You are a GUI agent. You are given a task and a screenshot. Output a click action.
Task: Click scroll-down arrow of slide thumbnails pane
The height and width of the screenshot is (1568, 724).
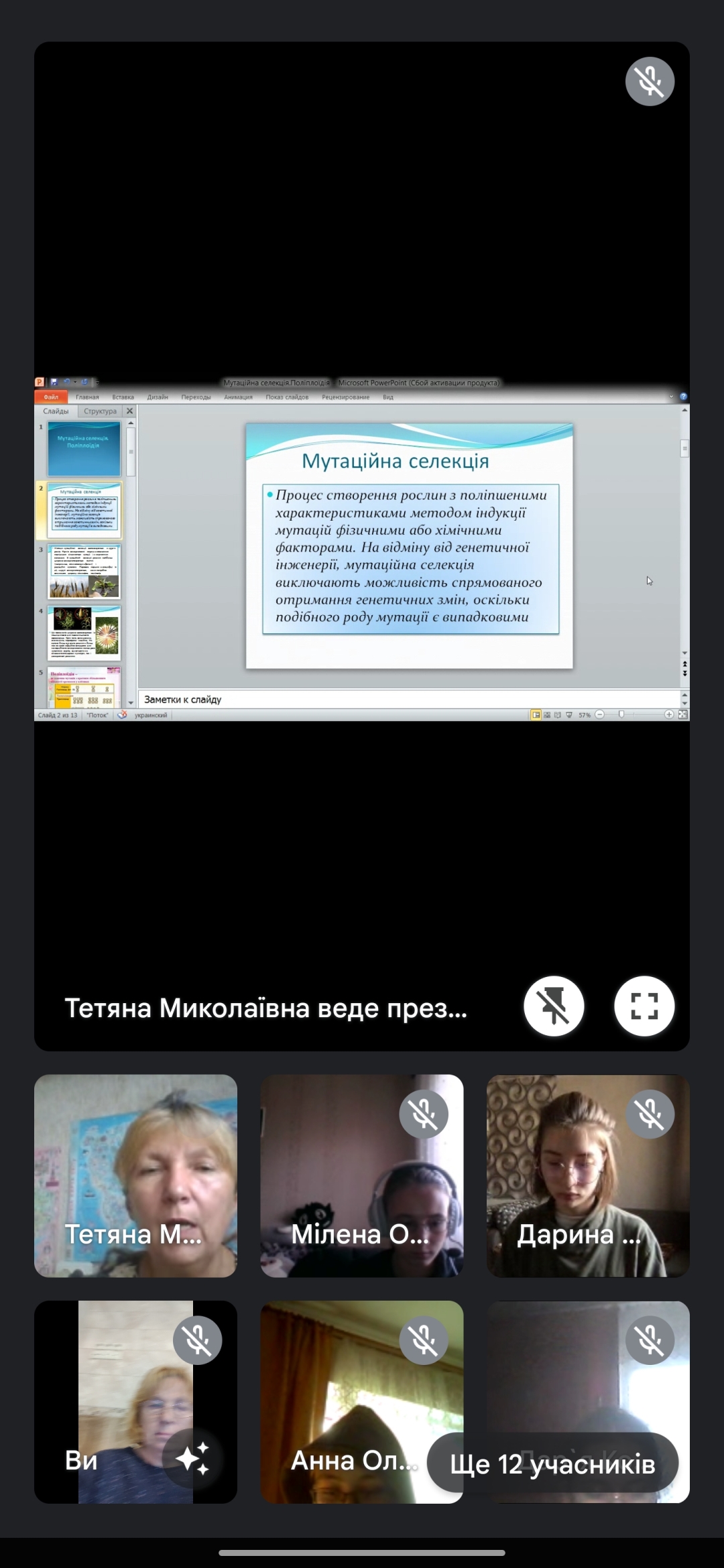point(131,702)
